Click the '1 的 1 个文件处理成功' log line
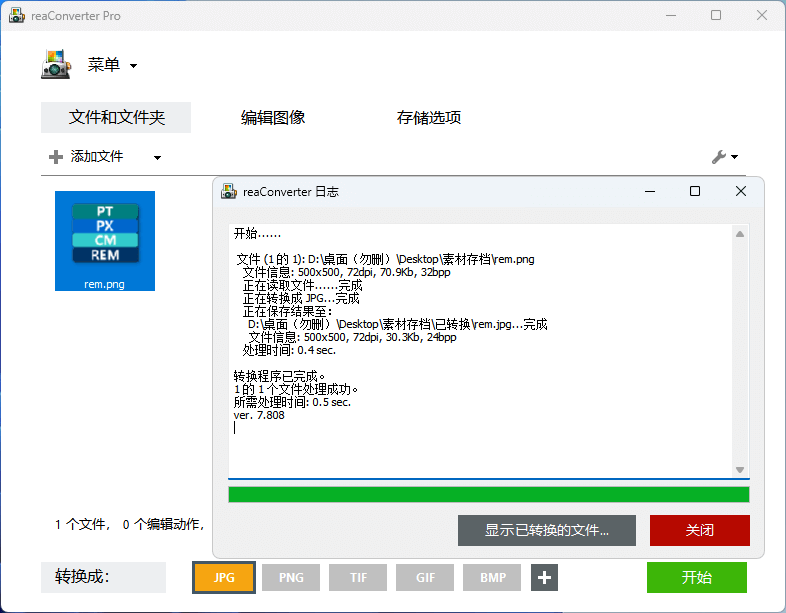The height and width of the screenshot is (613, 786). (296, 389)
